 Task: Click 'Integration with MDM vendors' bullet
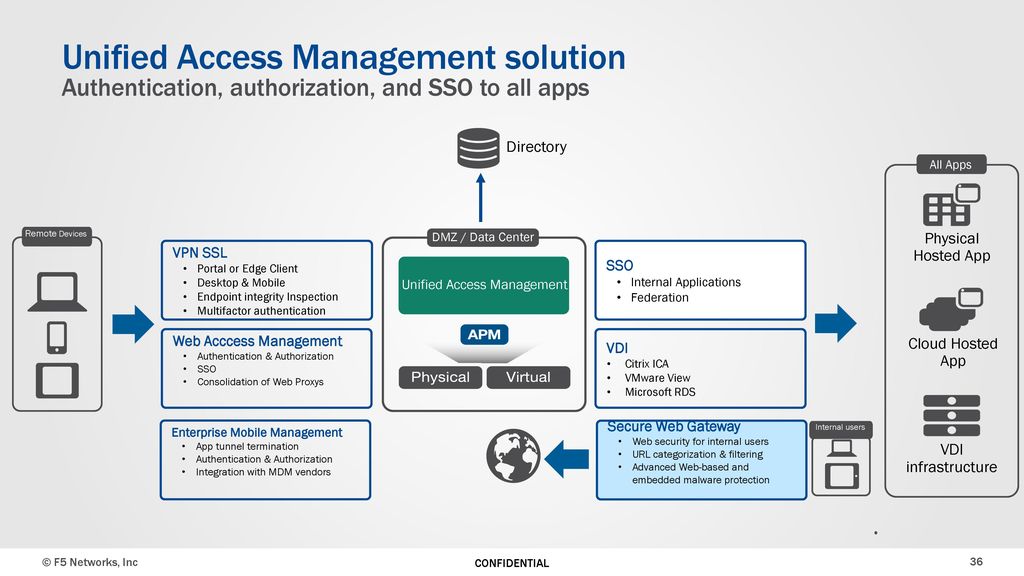(x=263, y=472)
